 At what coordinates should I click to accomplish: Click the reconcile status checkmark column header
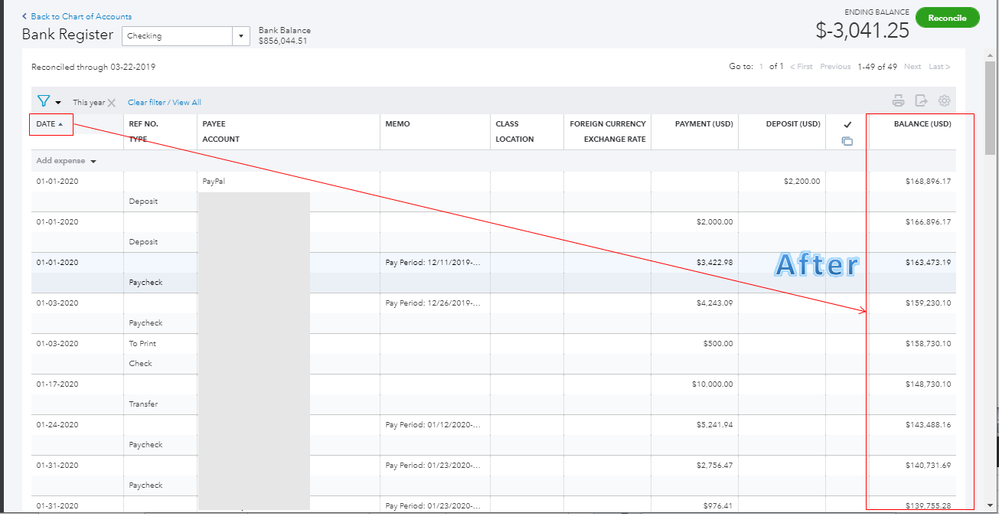pos(847,125)
